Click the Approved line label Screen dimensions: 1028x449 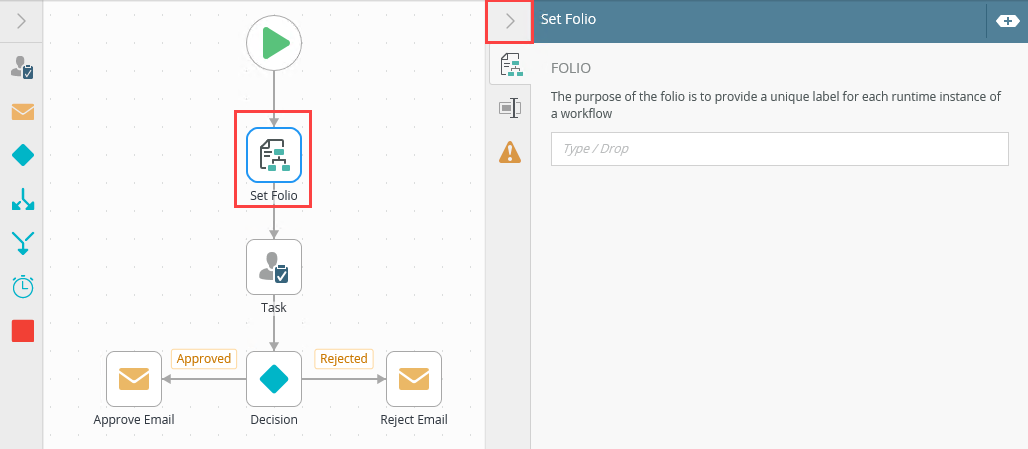tap(204, 359)
